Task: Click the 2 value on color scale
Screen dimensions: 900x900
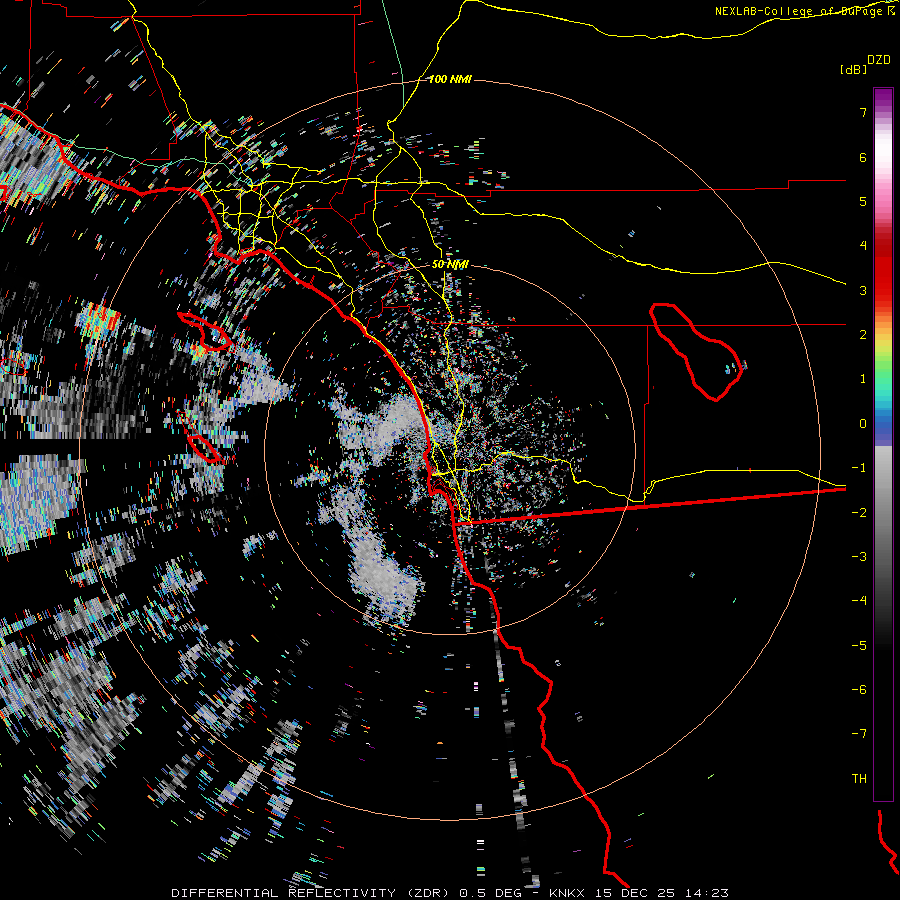Action: pyautogui.click(x=863, y=335)
